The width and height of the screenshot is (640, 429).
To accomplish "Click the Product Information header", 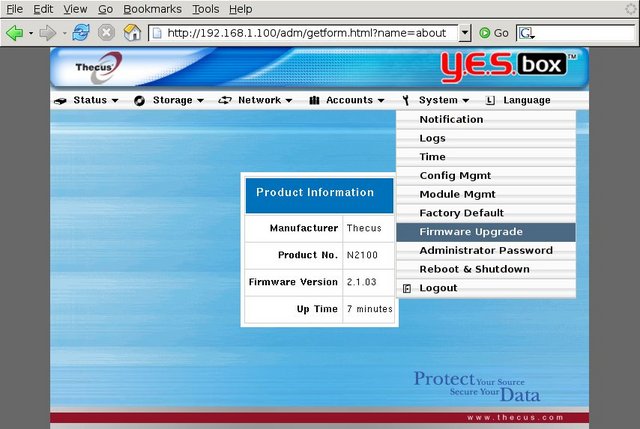I will point(319,195).
